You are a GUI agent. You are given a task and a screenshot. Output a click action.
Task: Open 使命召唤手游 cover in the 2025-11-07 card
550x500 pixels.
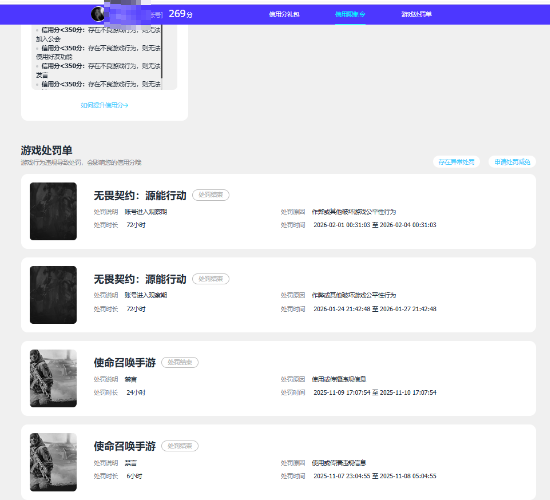53,462
